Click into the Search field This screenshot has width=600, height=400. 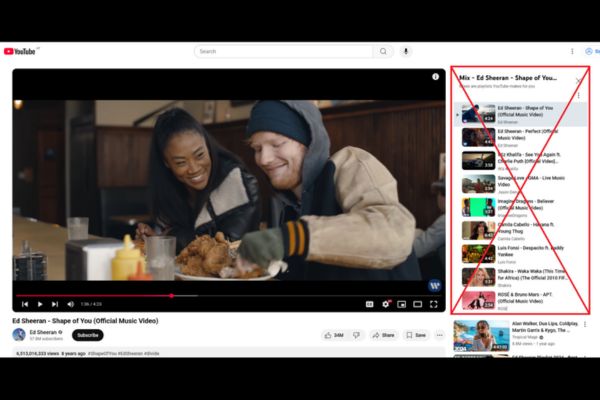click(x=284, y=51)
